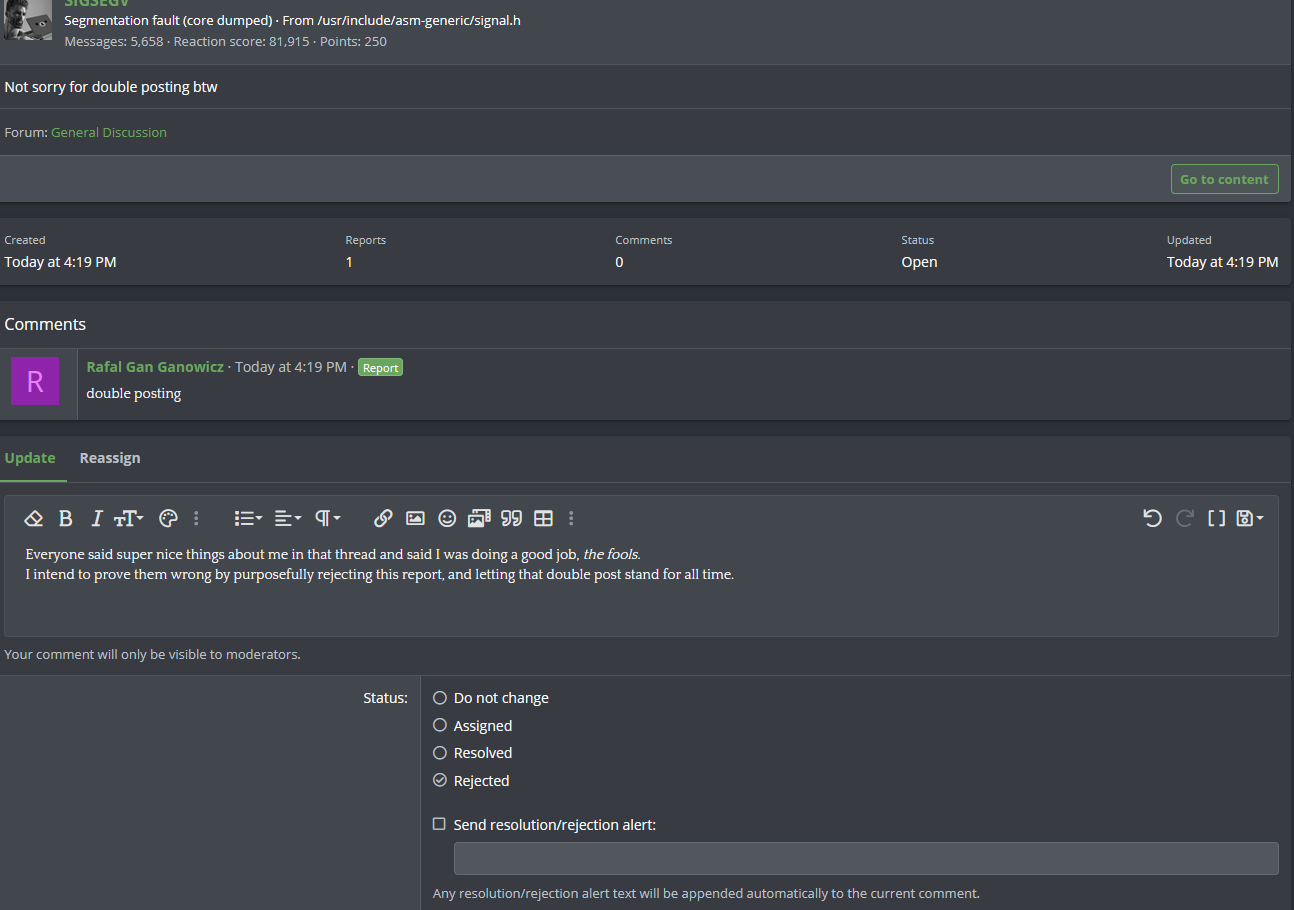1294x910 pixels.
Task: Click the redo arrow icon
Action: [1184, 518]
